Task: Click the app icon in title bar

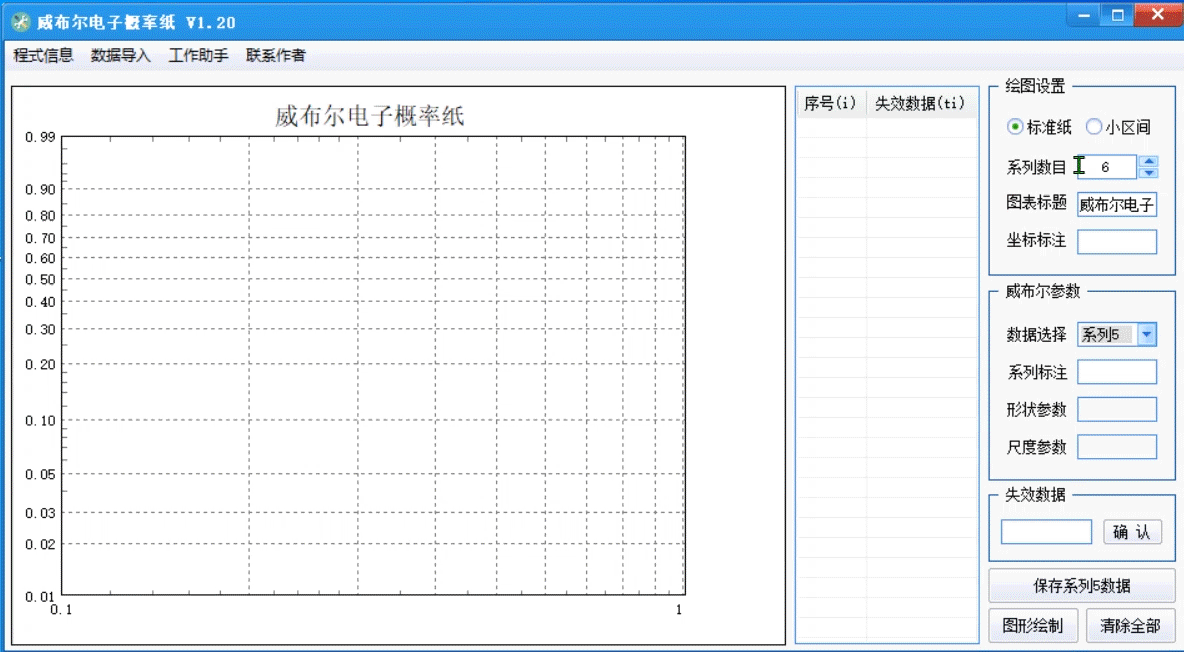Action: [x=20, y=22]
